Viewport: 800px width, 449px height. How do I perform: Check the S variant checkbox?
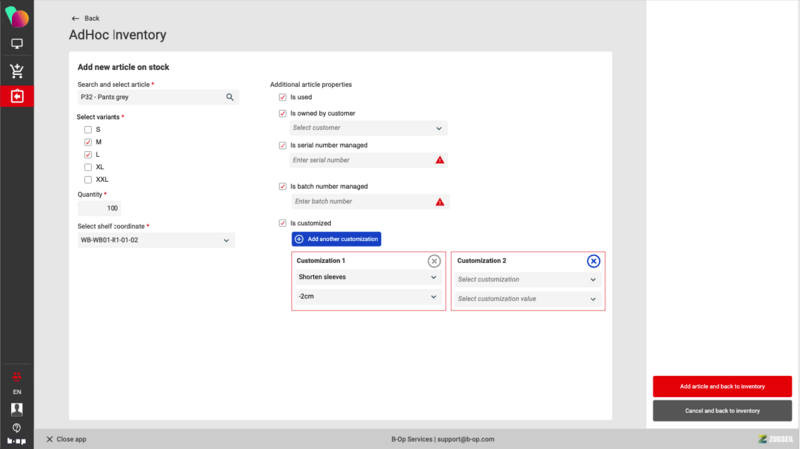point(88,130)
